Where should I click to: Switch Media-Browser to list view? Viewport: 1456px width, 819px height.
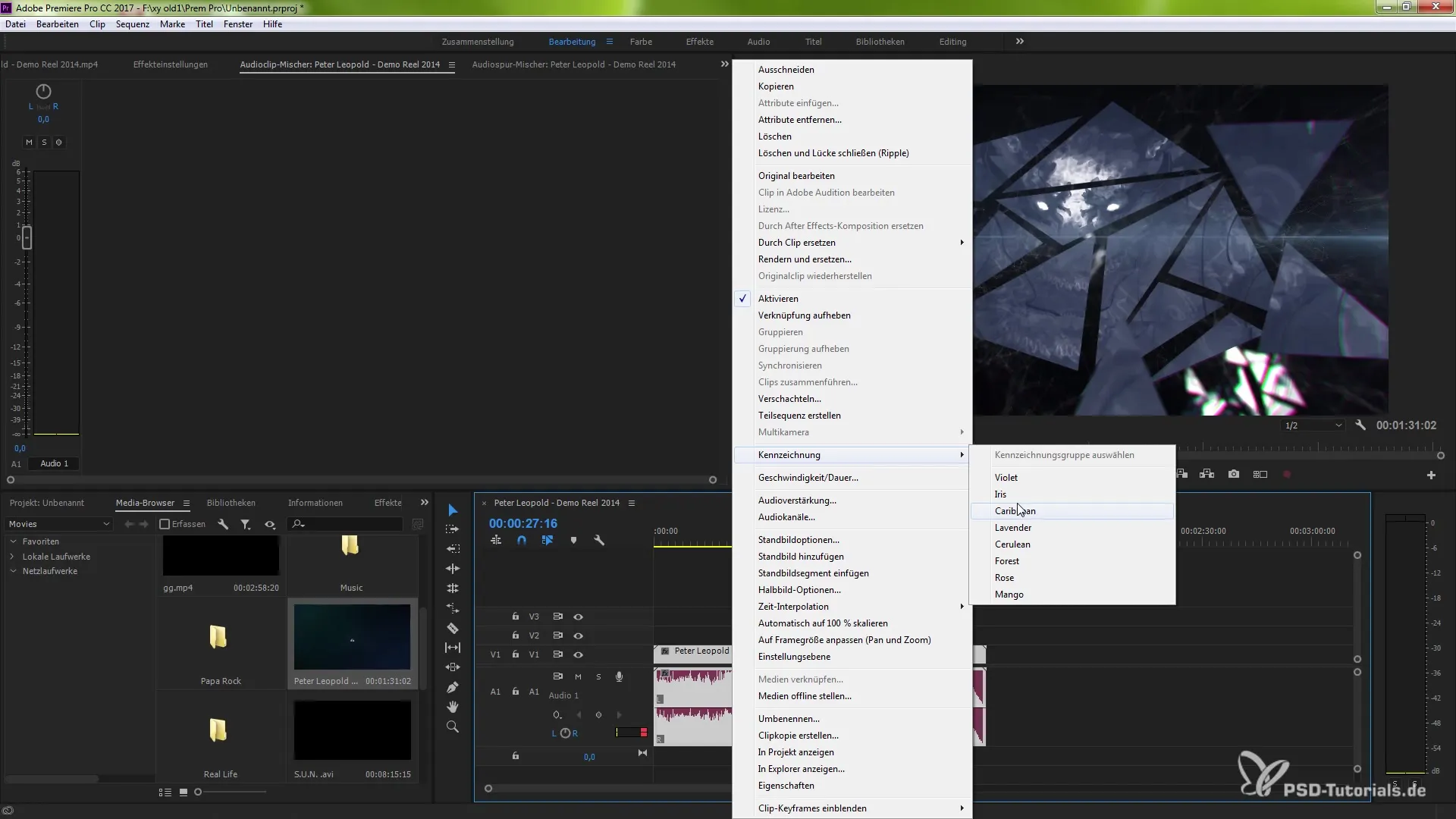165,792
